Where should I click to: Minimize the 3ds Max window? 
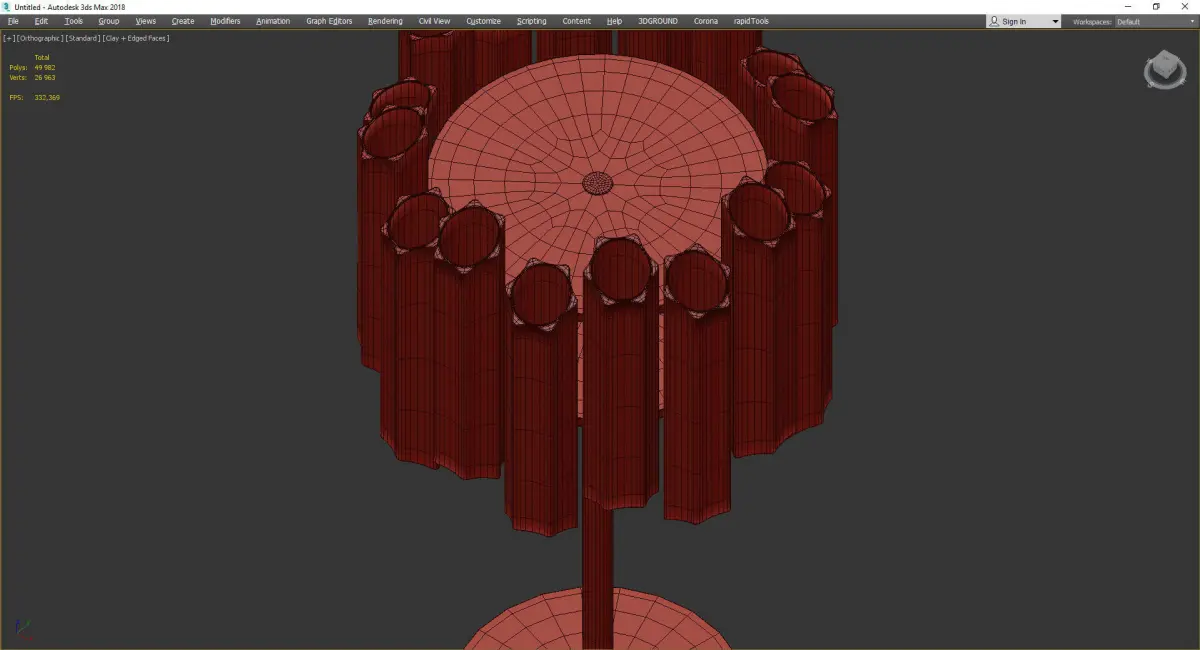(x=1129, y=7)
